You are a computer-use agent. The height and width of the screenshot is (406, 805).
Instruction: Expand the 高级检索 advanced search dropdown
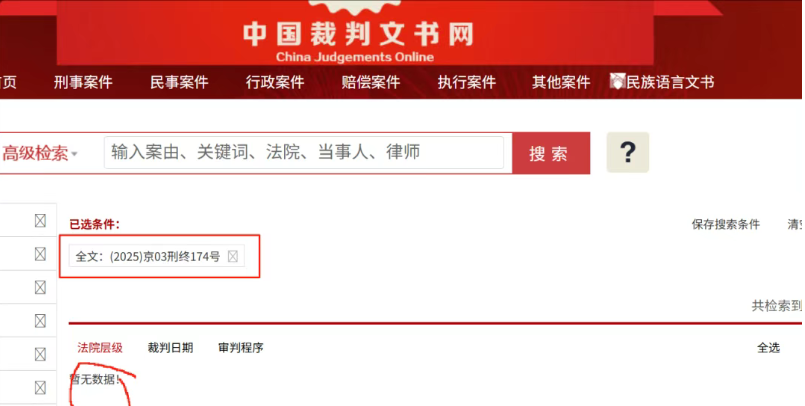click(40, 153)
